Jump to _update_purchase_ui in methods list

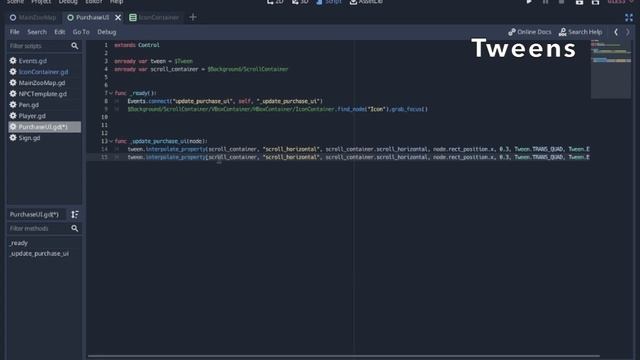(x=39, y=253)
